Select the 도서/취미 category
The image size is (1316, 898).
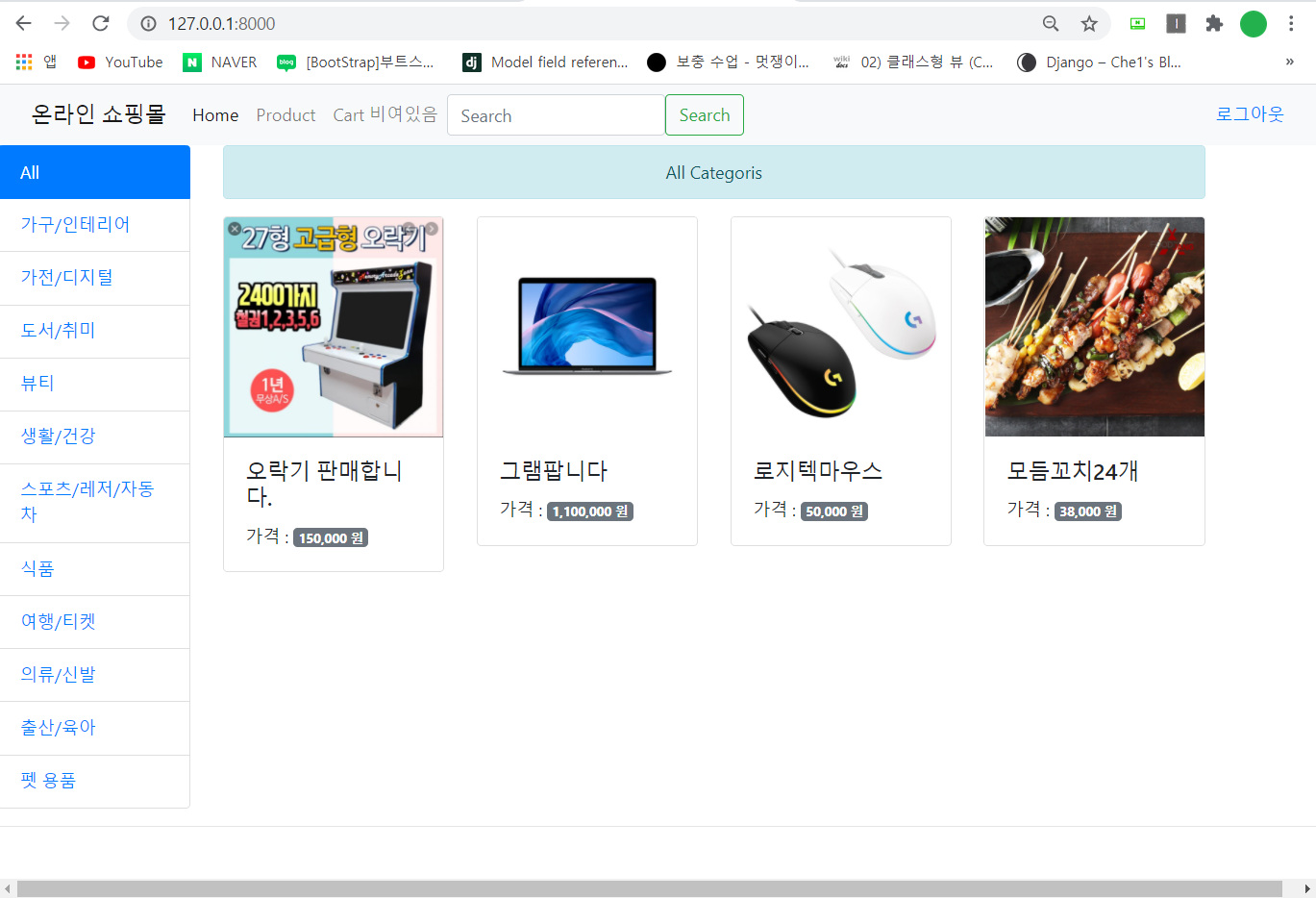[x=95, y=331]
